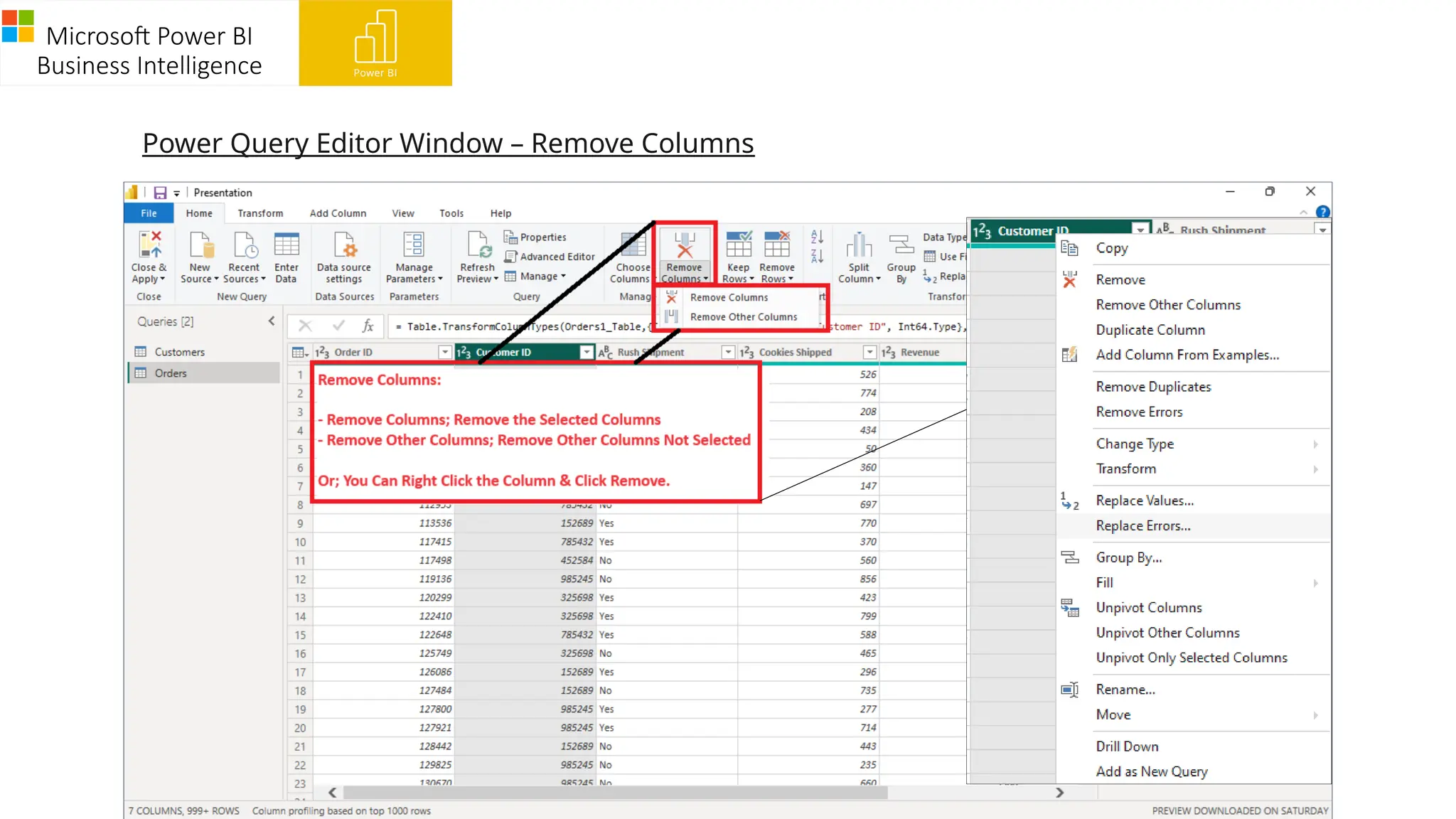
Task: Choose Remove Columns from dropdown
Action: pyautogui.click(x=729, y=298)
